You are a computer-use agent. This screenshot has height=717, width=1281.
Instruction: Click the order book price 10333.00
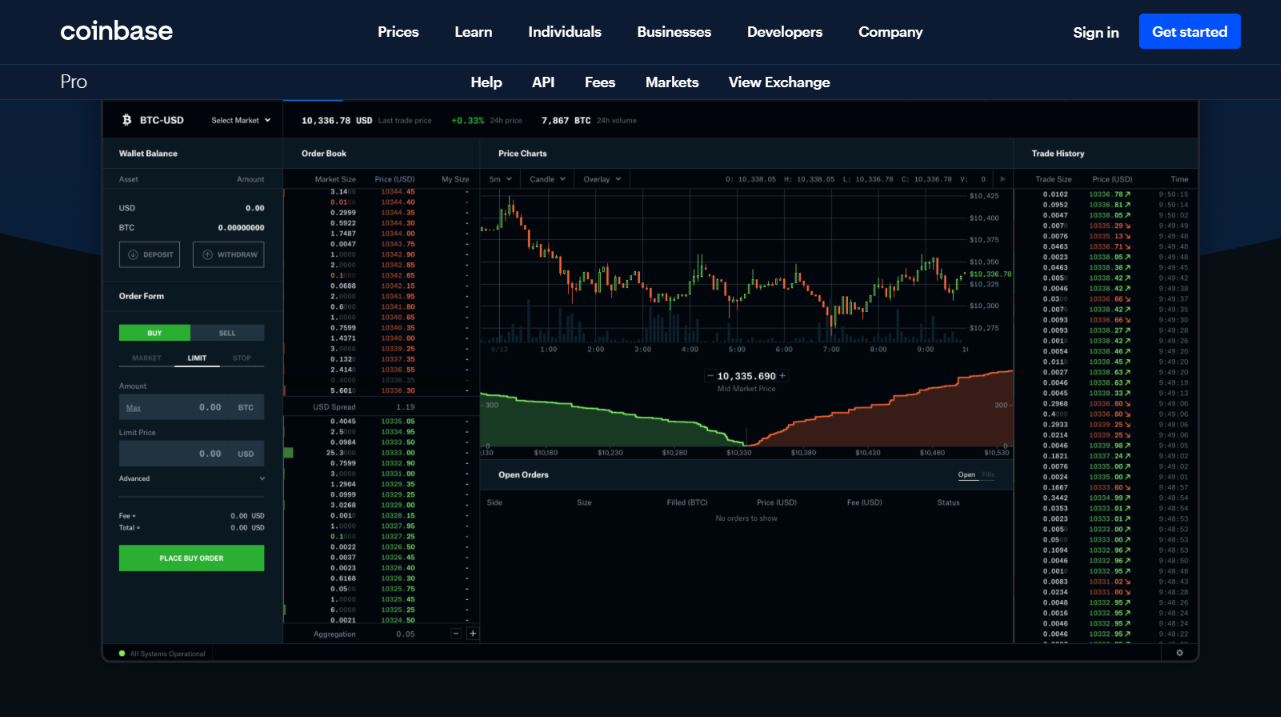click(x=398, y=452)
